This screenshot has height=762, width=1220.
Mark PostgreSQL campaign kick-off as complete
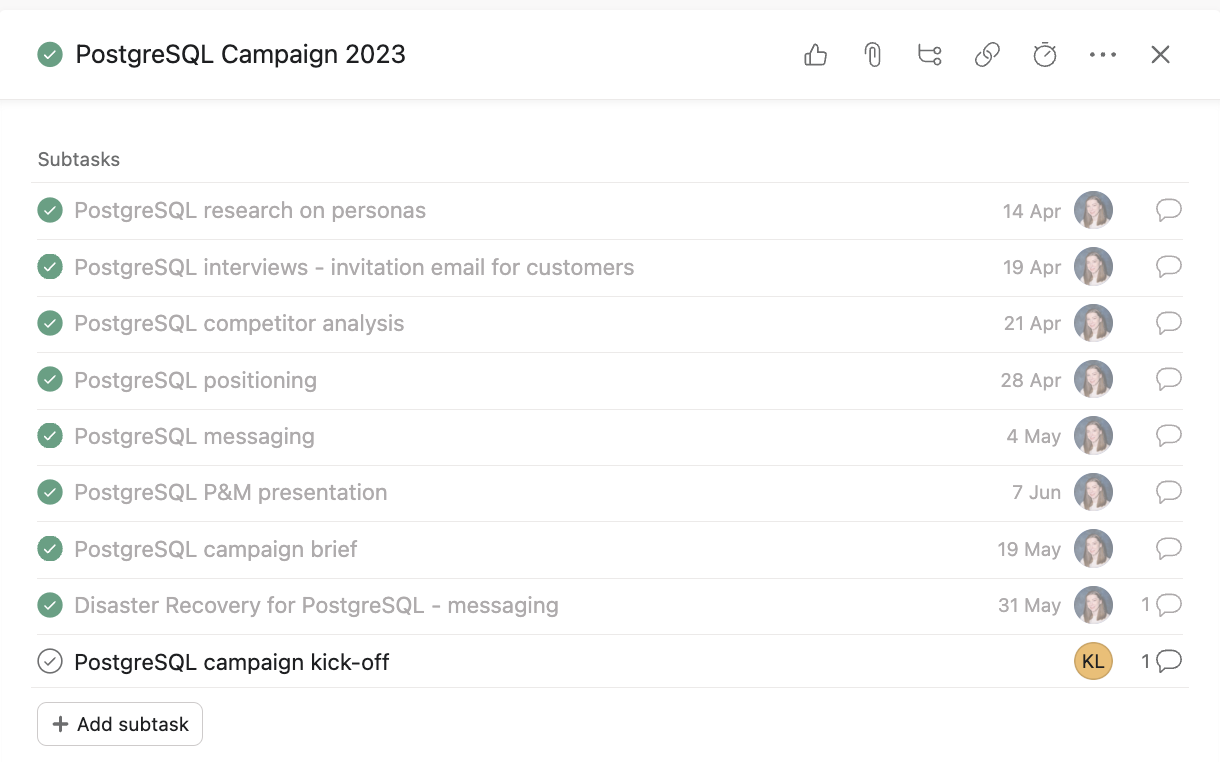pyautogui.click(x=50, y=661)
